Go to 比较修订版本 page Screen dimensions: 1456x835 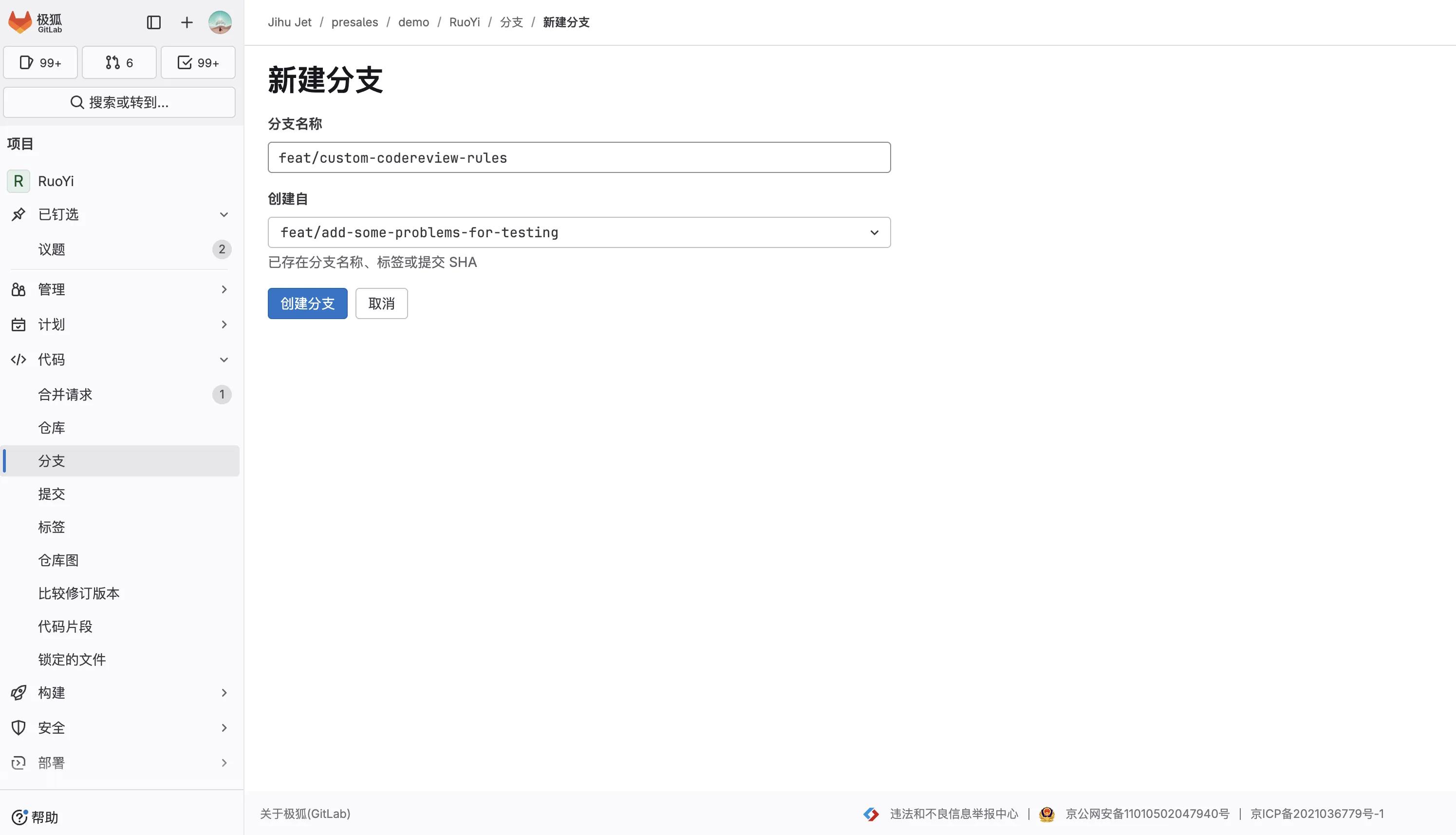pyautogui.click(x=79, y=593)
